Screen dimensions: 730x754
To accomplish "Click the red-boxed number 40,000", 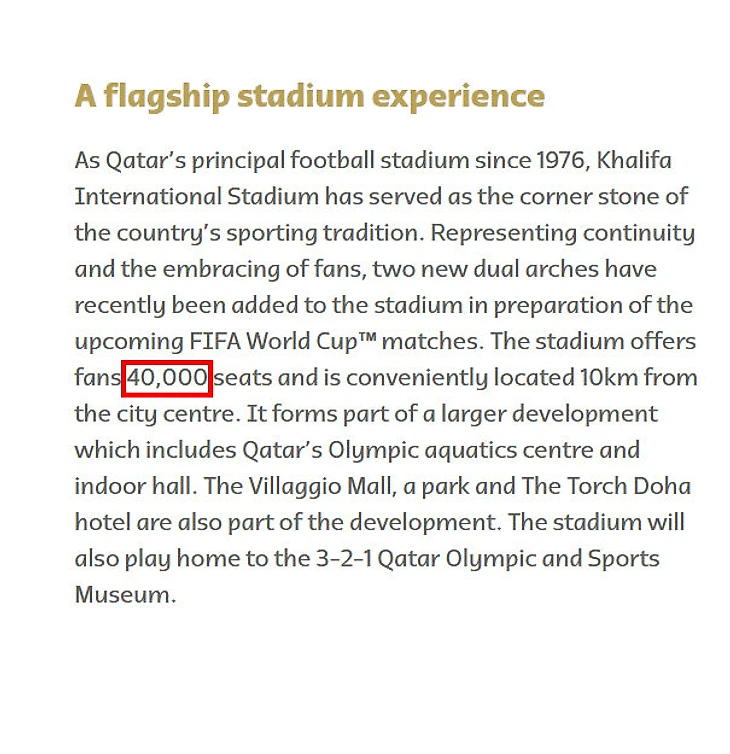I will coord(167,378).
